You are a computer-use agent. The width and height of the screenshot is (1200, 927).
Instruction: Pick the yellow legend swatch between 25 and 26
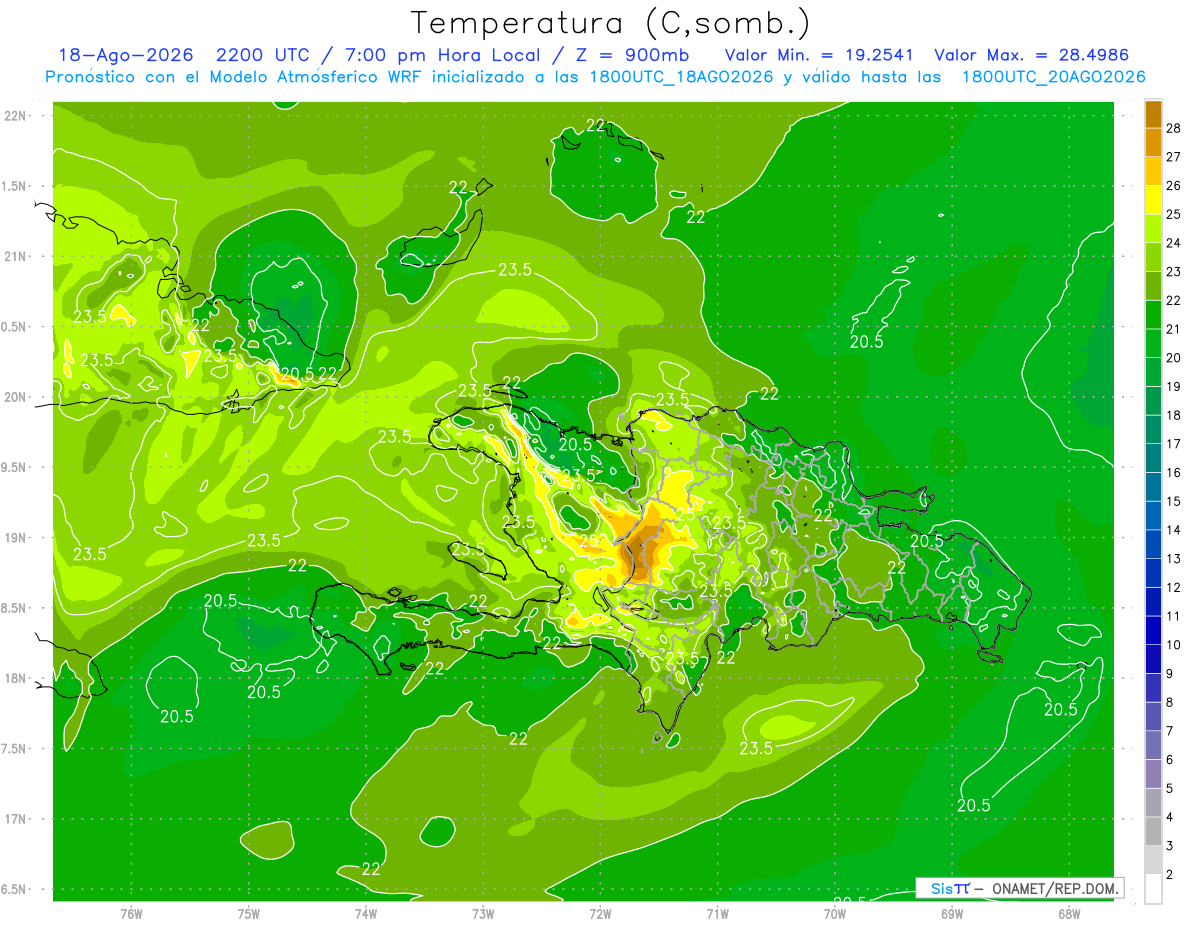point(1153,200)
